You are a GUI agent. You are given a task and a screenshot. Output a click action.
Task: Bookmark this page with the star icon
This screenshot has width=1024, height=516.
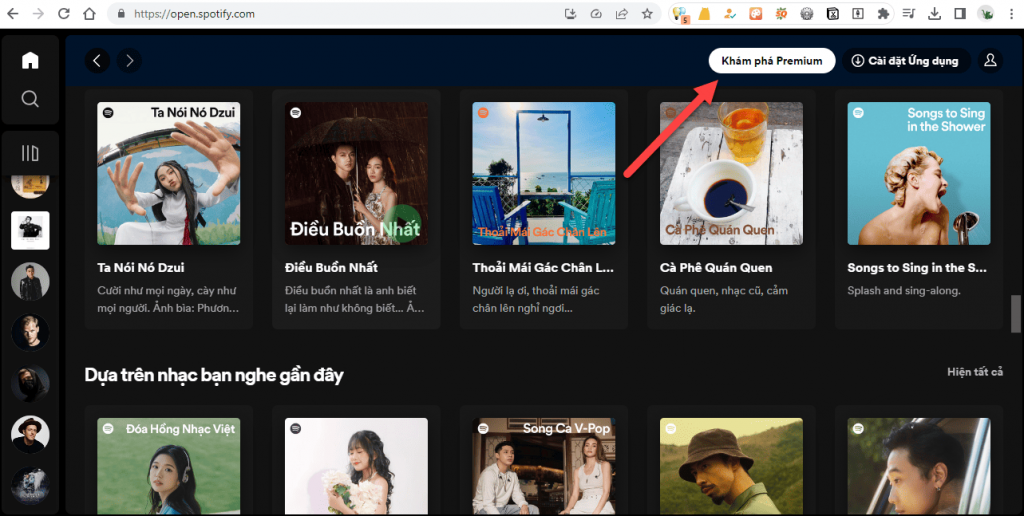647,14
